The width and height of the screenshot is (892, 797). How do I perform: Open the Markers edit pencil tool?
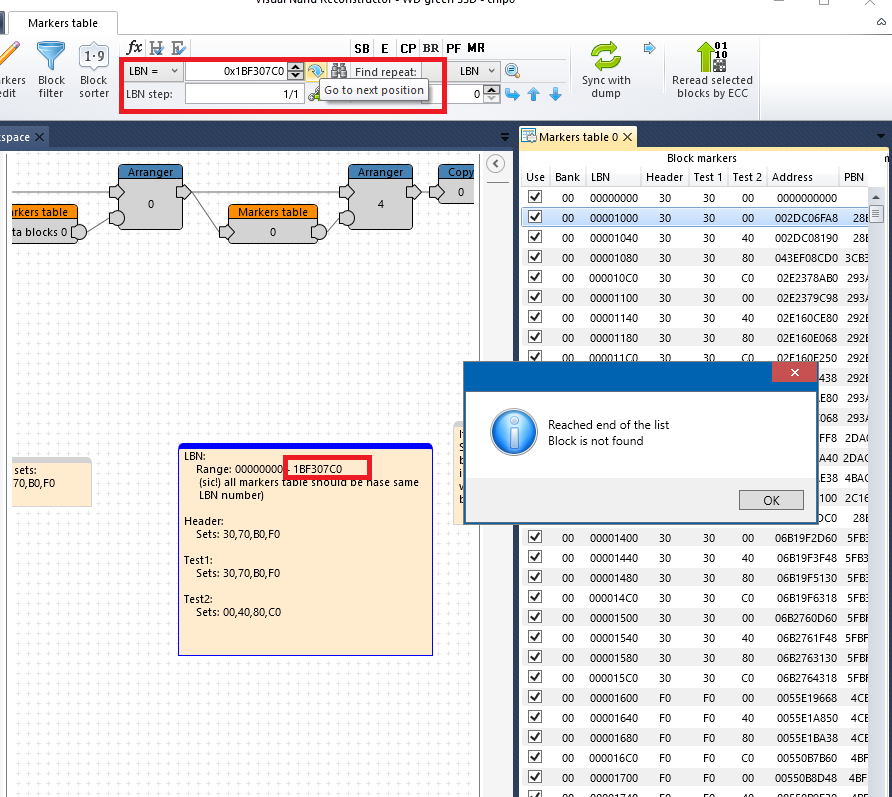coord(10,69)
